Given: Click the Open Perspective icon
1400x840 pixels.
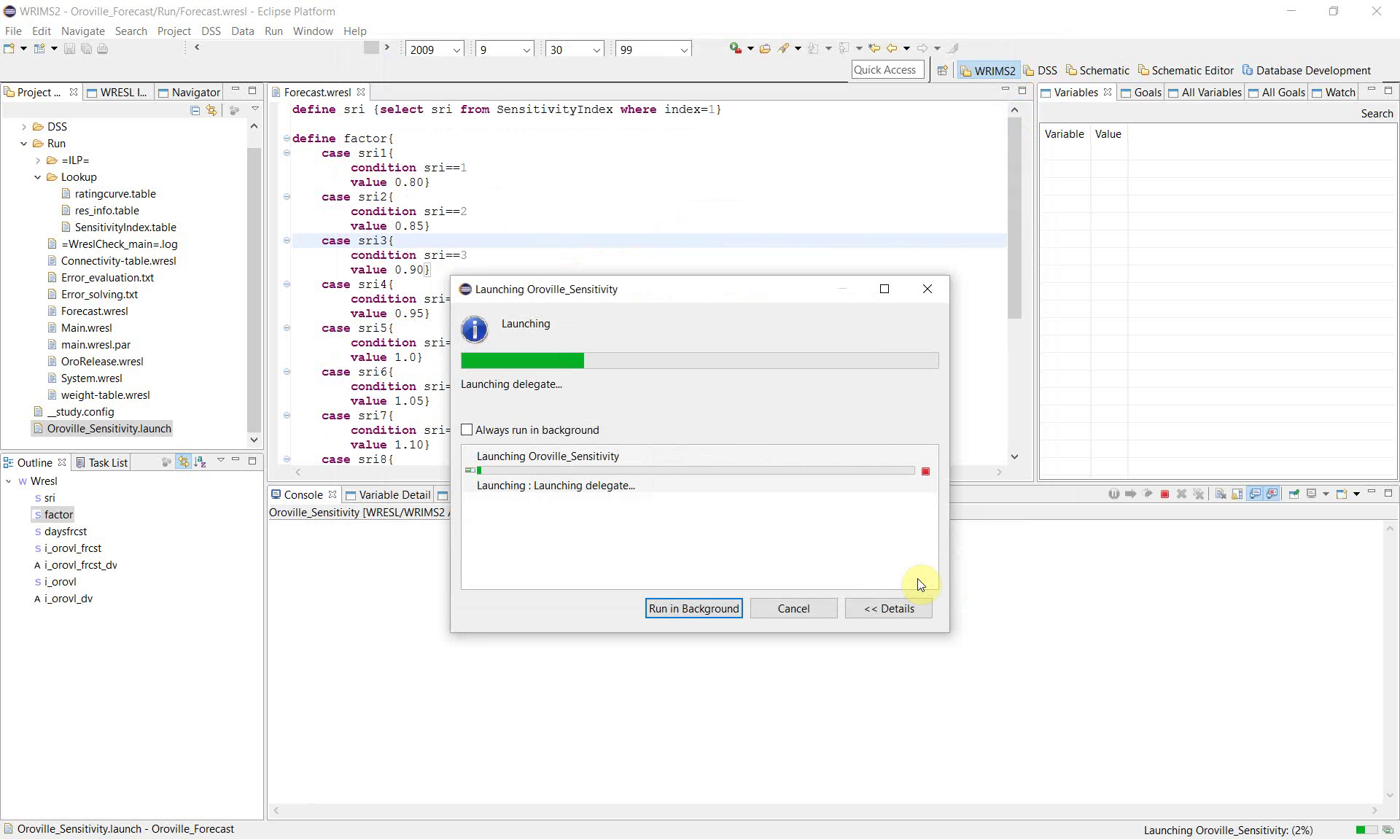Looking at the screenshot, I should (942, 71).
